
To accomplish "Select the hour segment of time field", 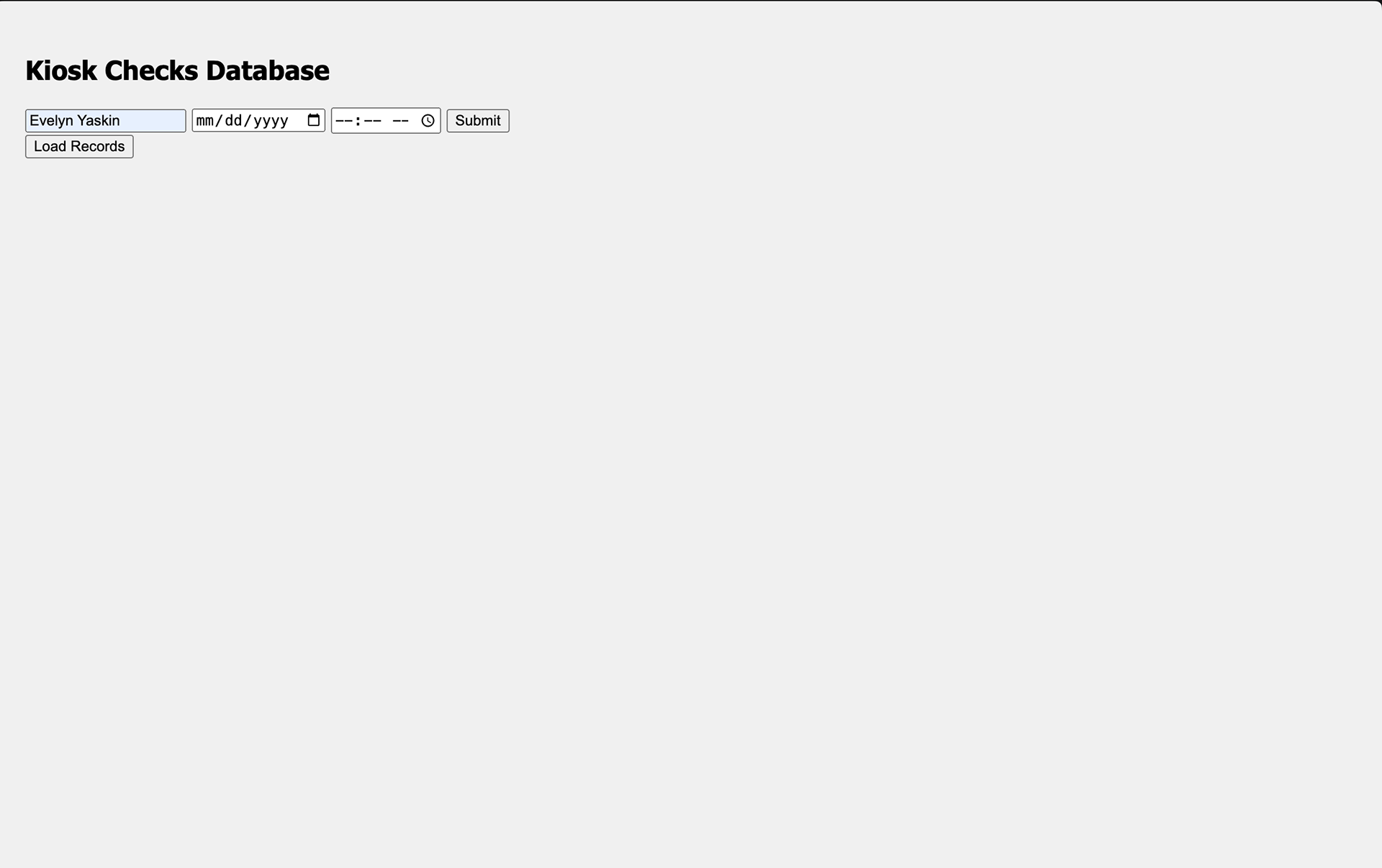I will click(x=344, y=120).
